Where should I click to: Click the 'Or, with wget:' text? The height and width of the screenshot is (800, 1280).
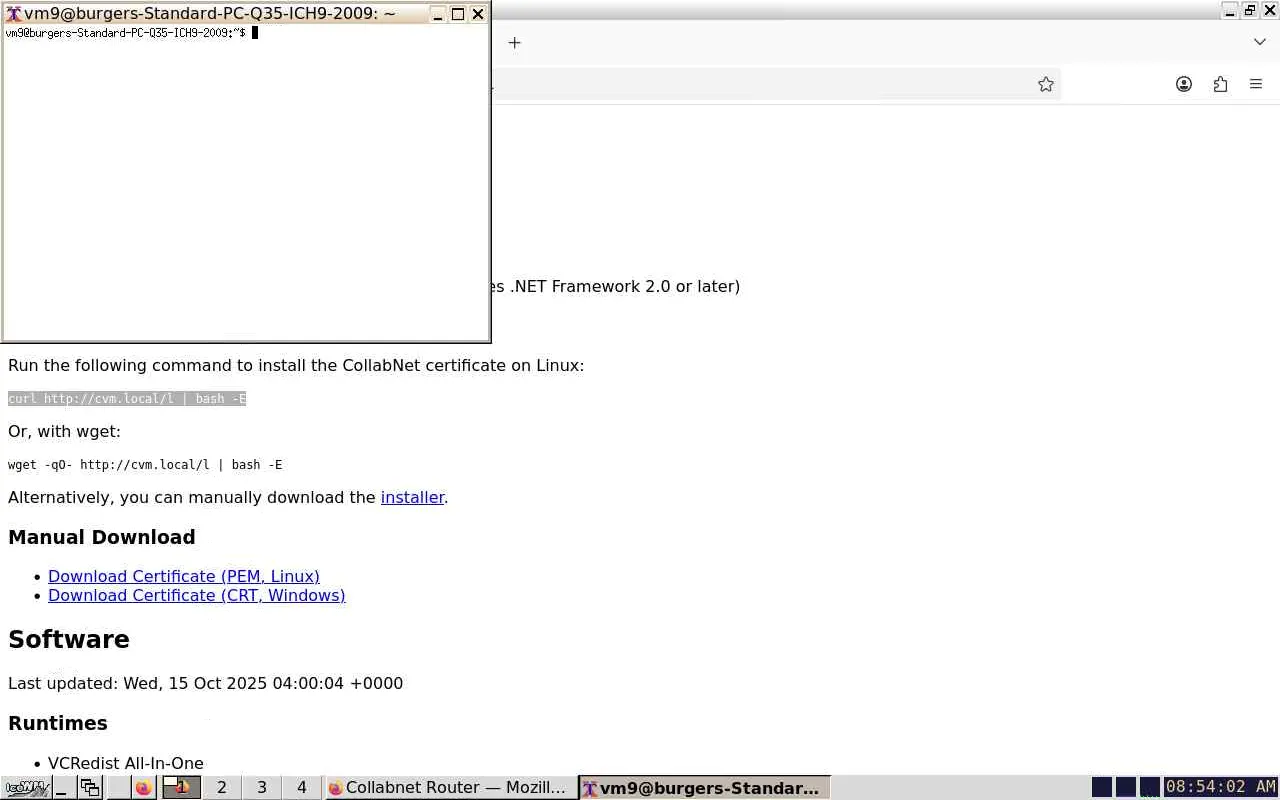click(x=64, y=431)
